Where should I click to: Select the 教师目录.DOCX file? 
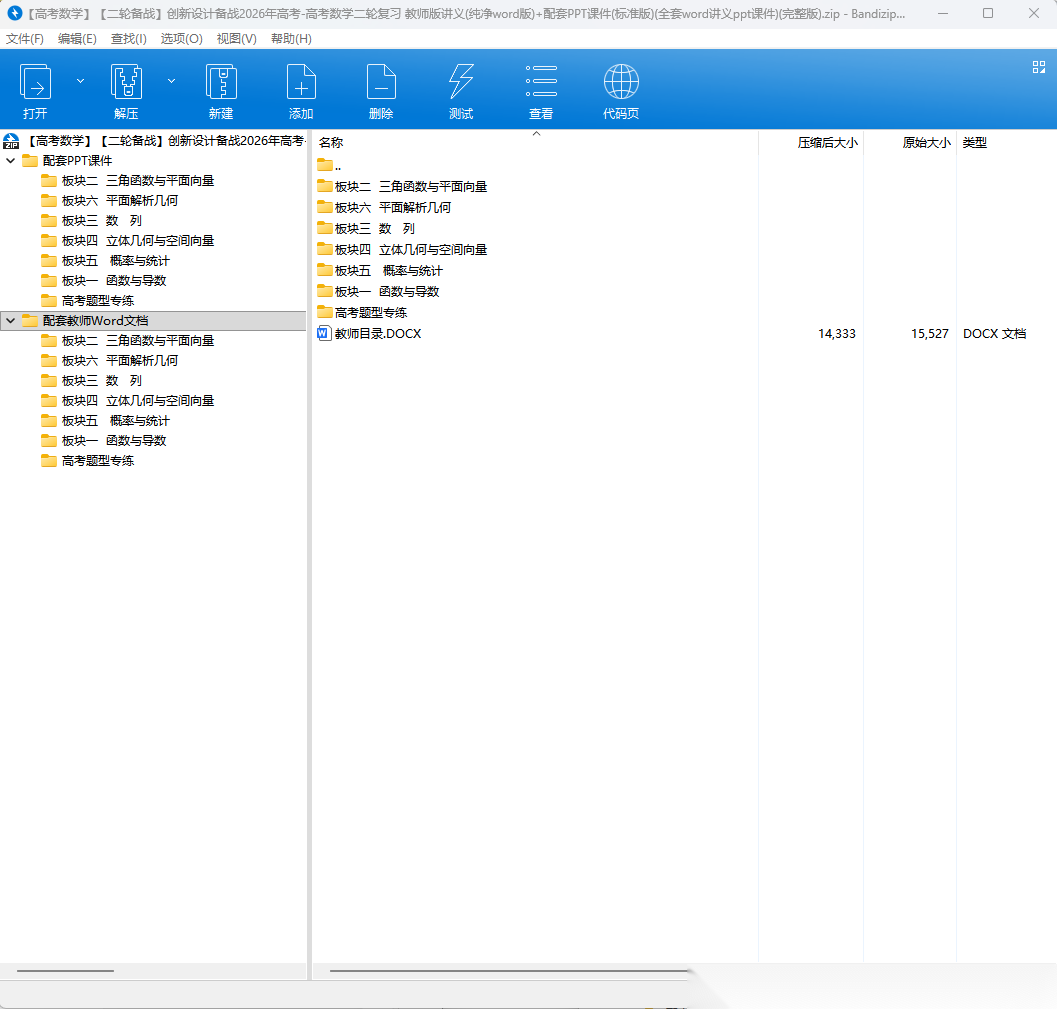tap(378, 334)
